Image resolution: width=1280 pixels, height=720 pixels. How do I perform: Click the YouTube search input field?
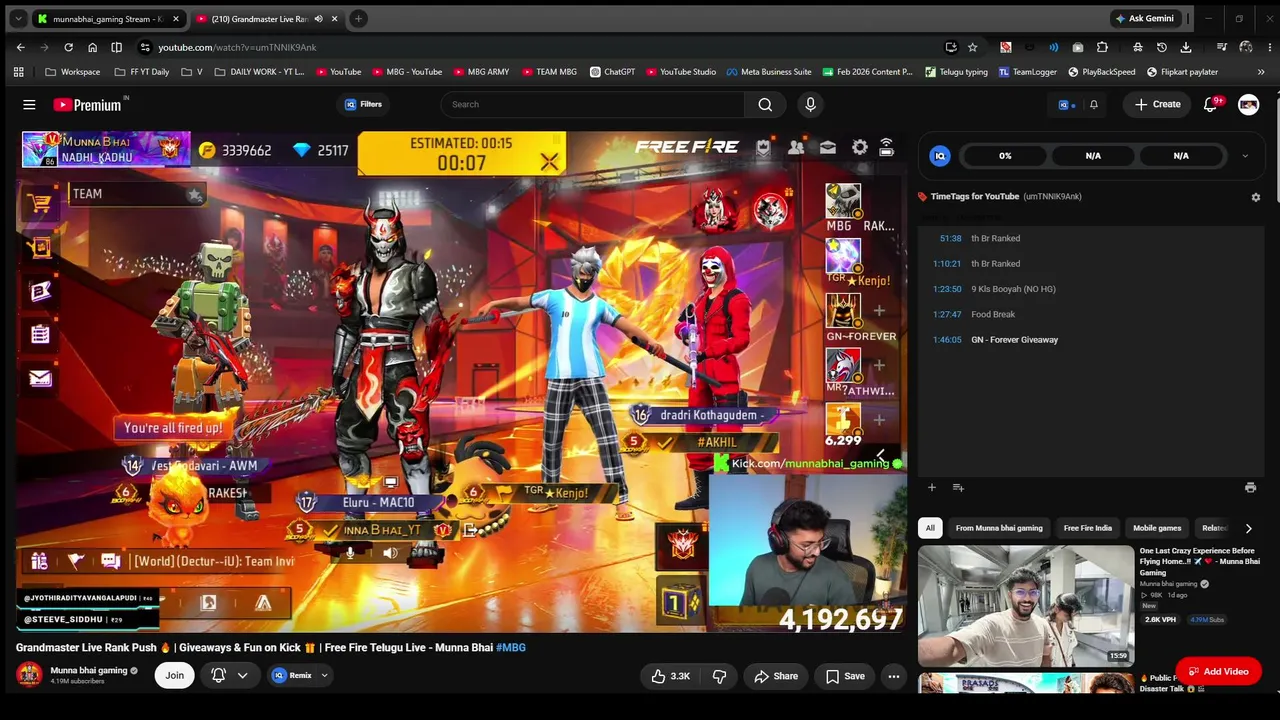click(x=593, y=104)
